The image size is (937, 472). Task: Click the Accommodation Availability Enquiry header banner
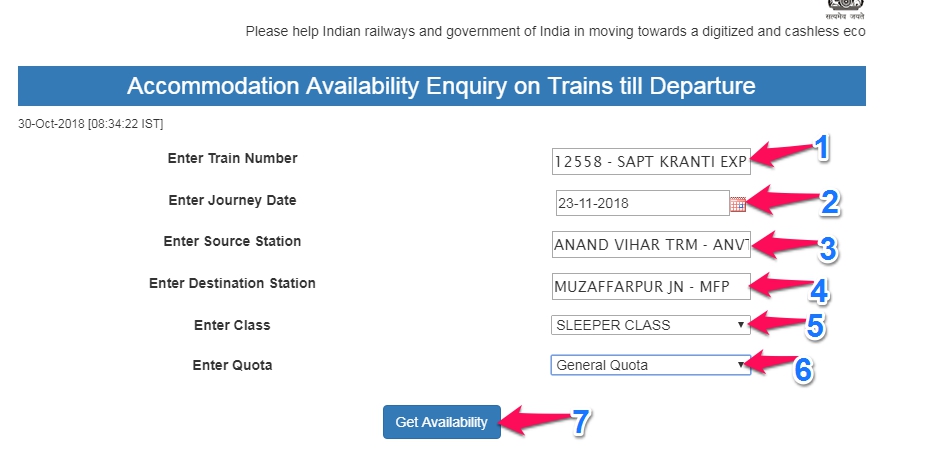tap(441, 86)
